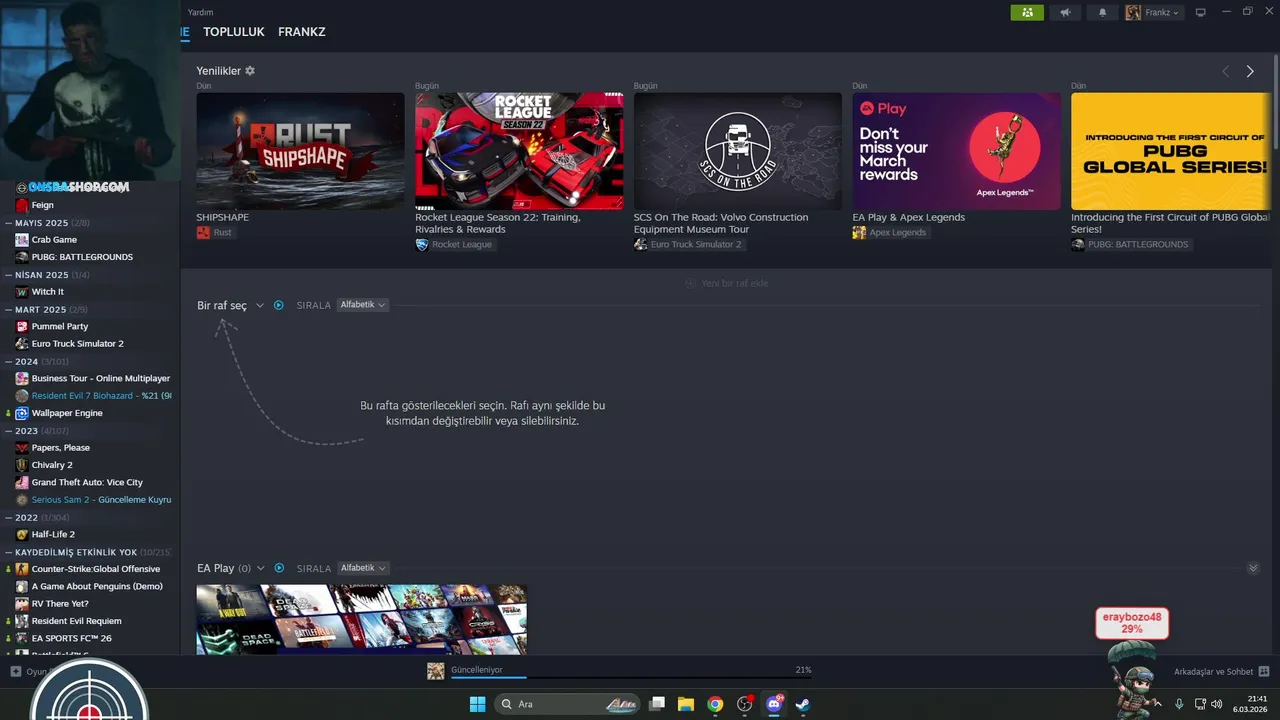1280x720 pixels.
Task: Open the TOPLULUK tab
Action: coord(234,32)
